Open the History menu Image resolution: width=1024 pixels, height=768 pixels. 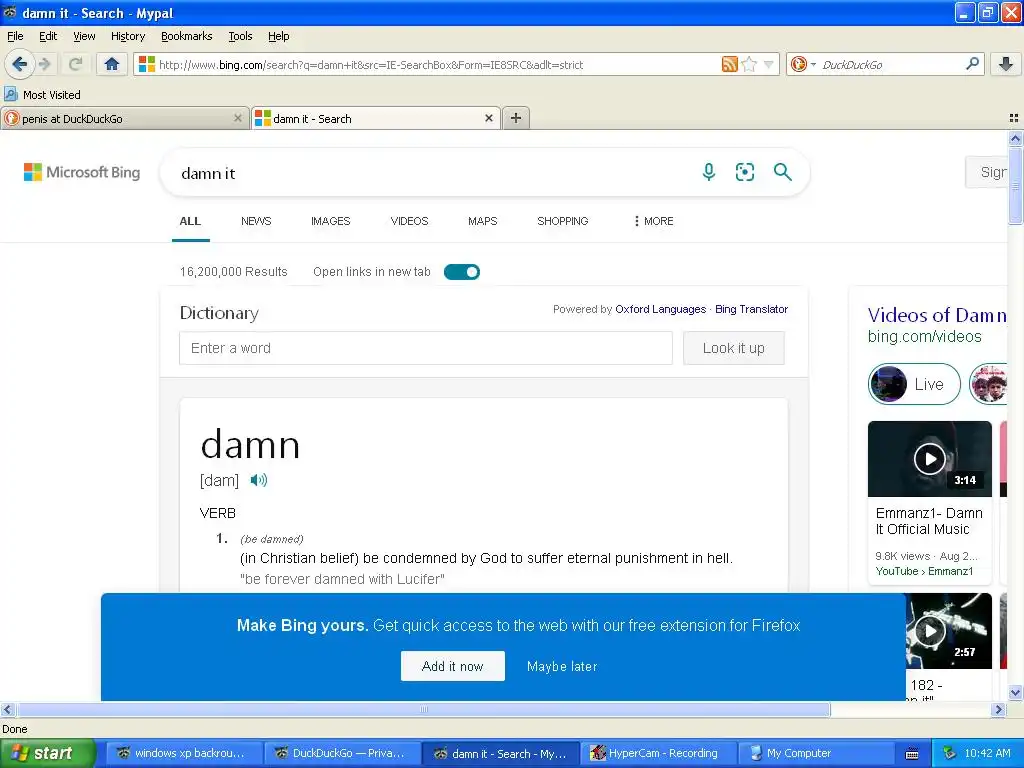[127, 36]
